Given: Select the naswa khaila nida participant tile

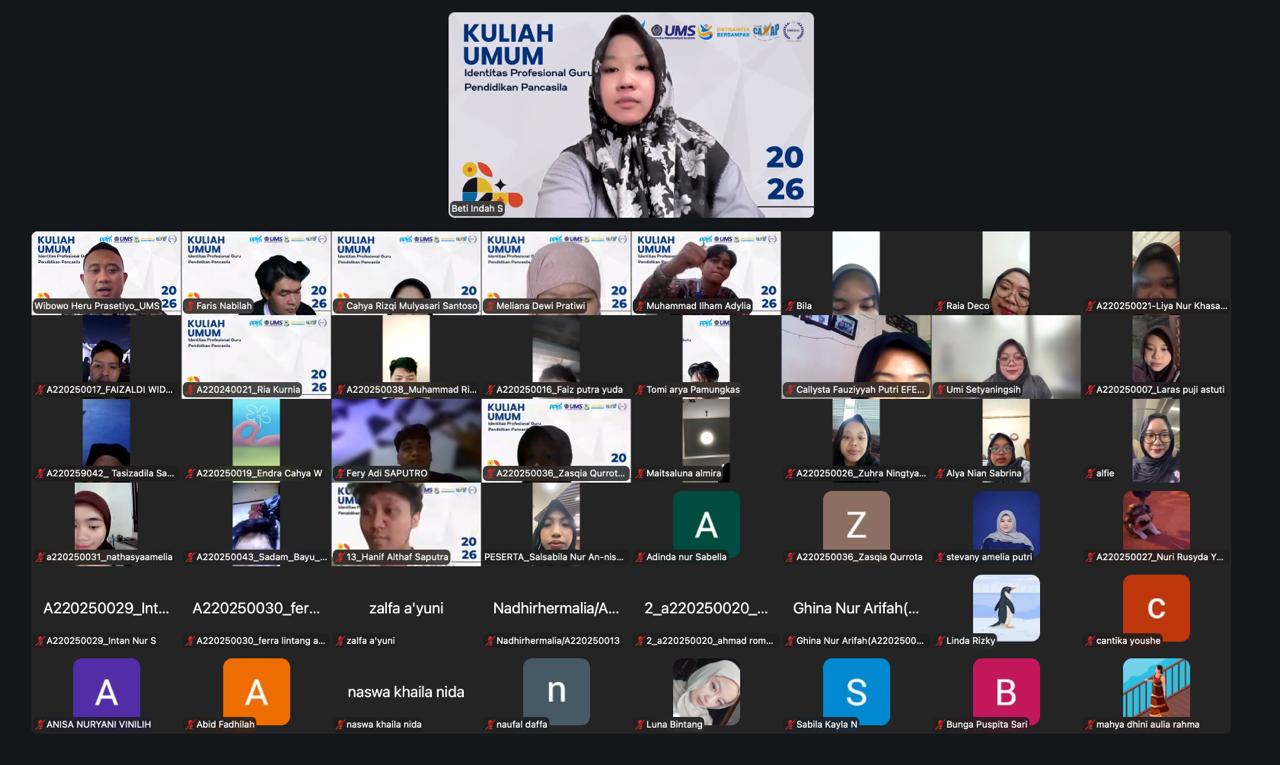Looking at the screenshot, I should 406,691.
